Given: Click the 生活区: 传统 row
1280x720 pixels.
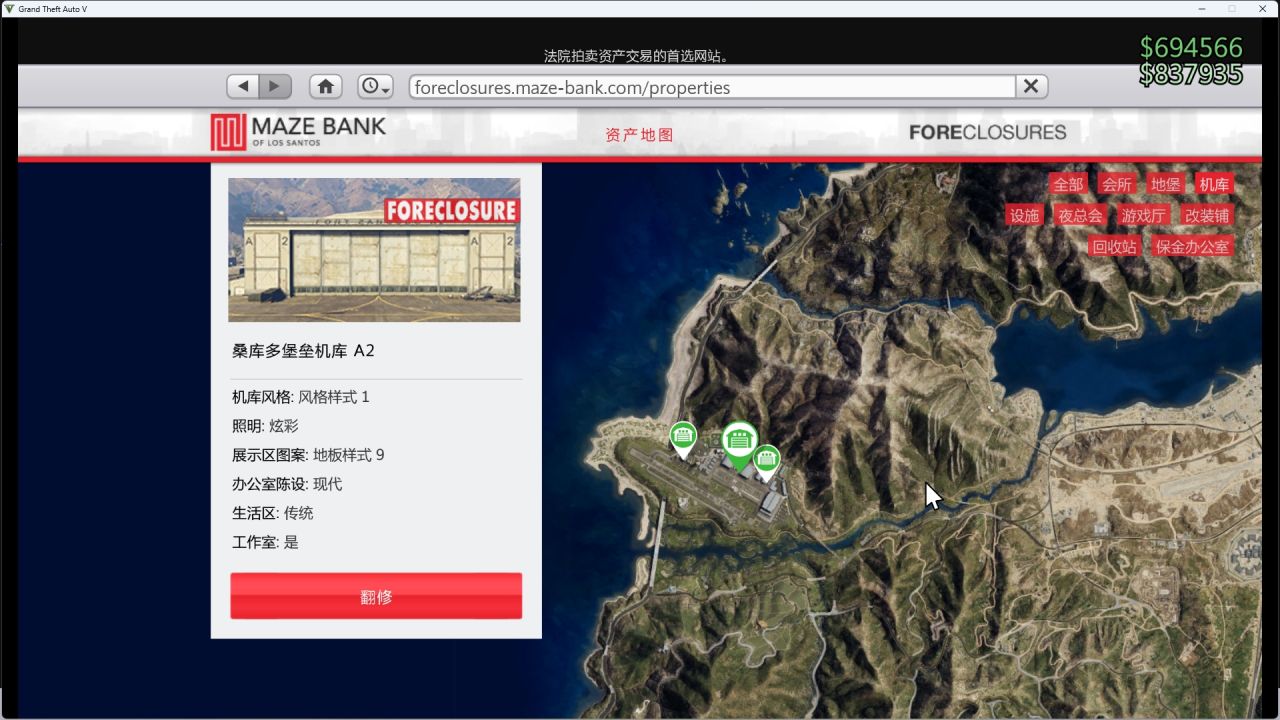Looking at the screenshot, I should [x=273, y=513].
